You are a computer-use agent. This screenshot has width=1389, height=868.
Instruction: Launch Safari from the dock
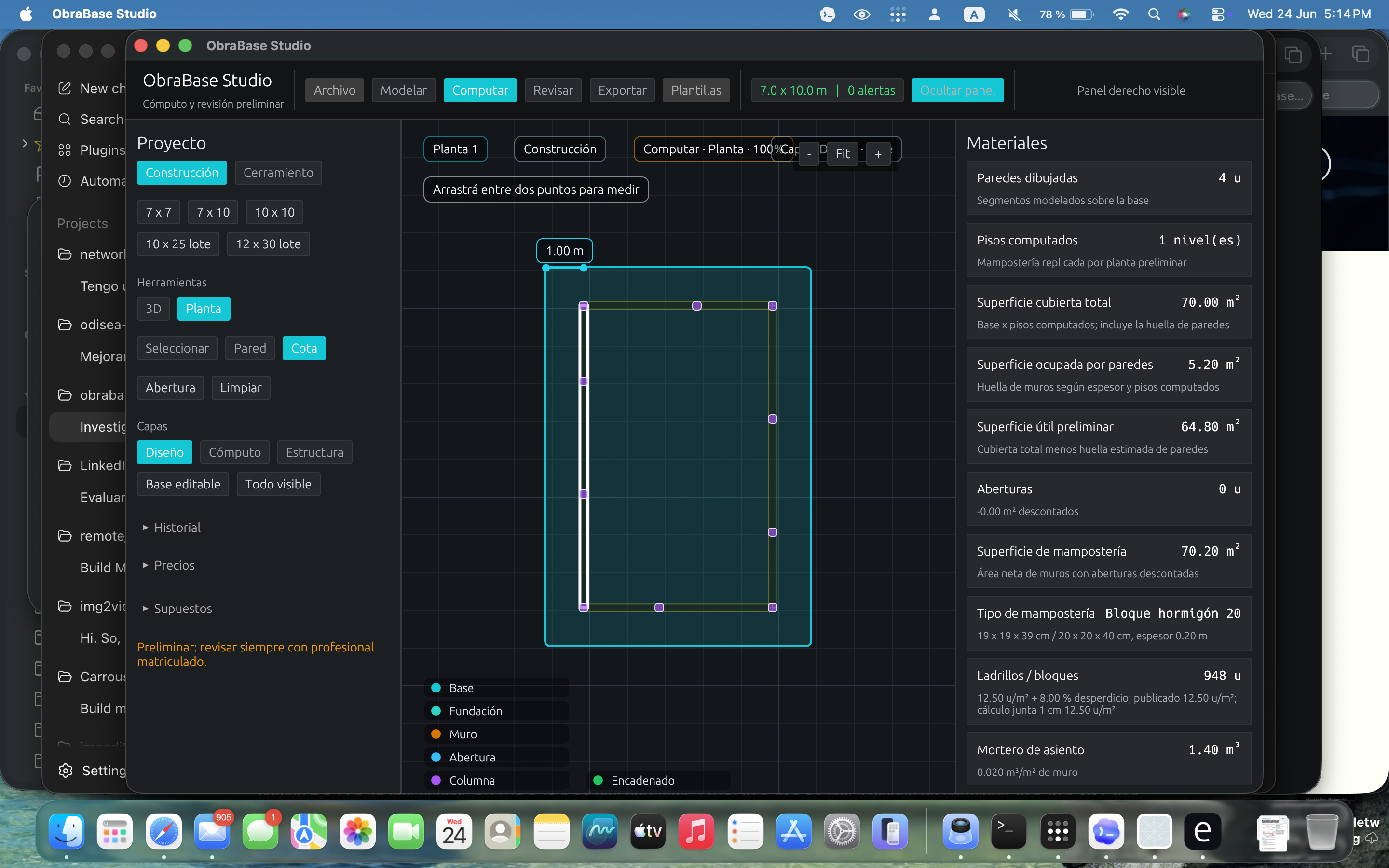tap(163, 831)
